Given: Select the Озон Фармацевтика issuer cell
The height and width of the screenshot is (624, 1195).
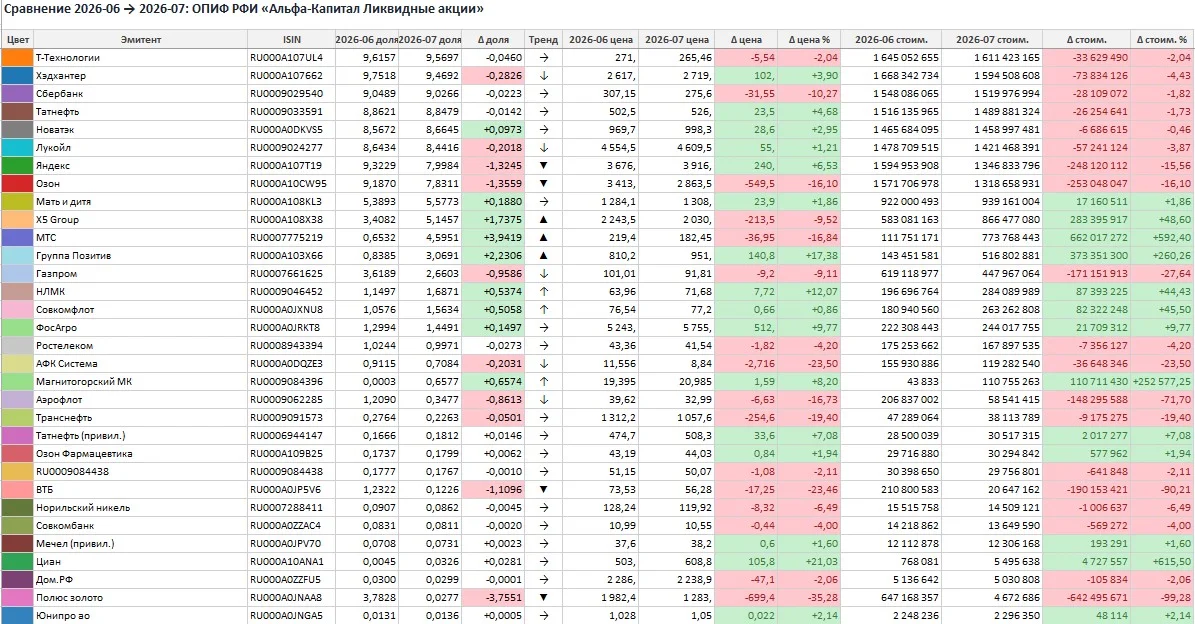Looking at the screenshot, I should 140,453.
